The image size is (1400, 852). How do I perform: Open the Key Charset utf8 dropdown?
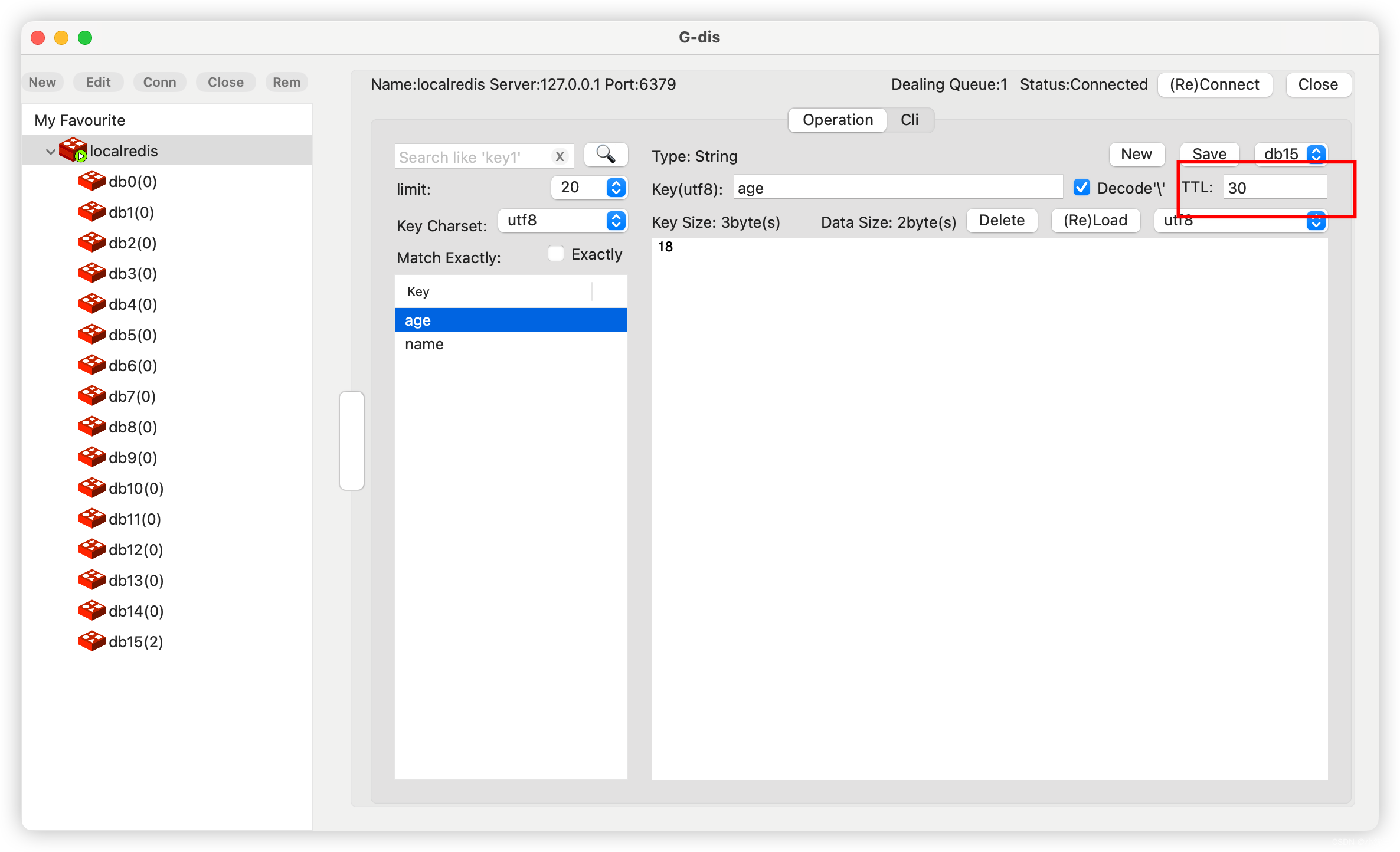pos(562,221)
